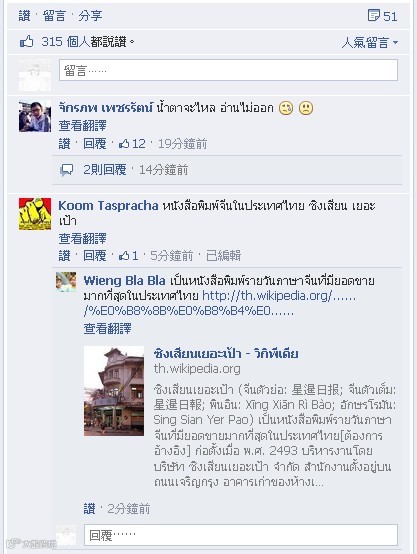417x554 pixels.
Task: Click 讚 in the top post action bar
Action: pos(24,16)
